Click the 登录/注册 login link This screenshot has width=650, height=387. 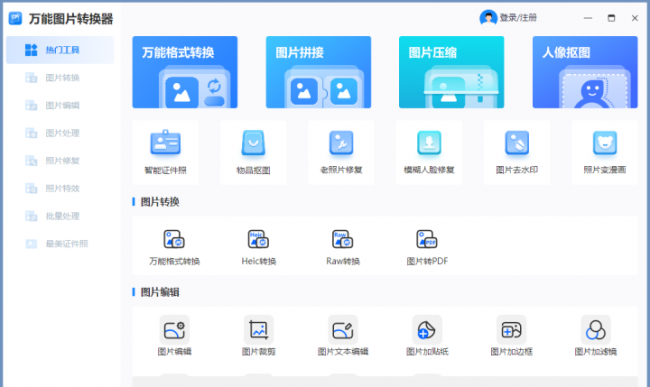pyautogui.click(x=518, y=18)
